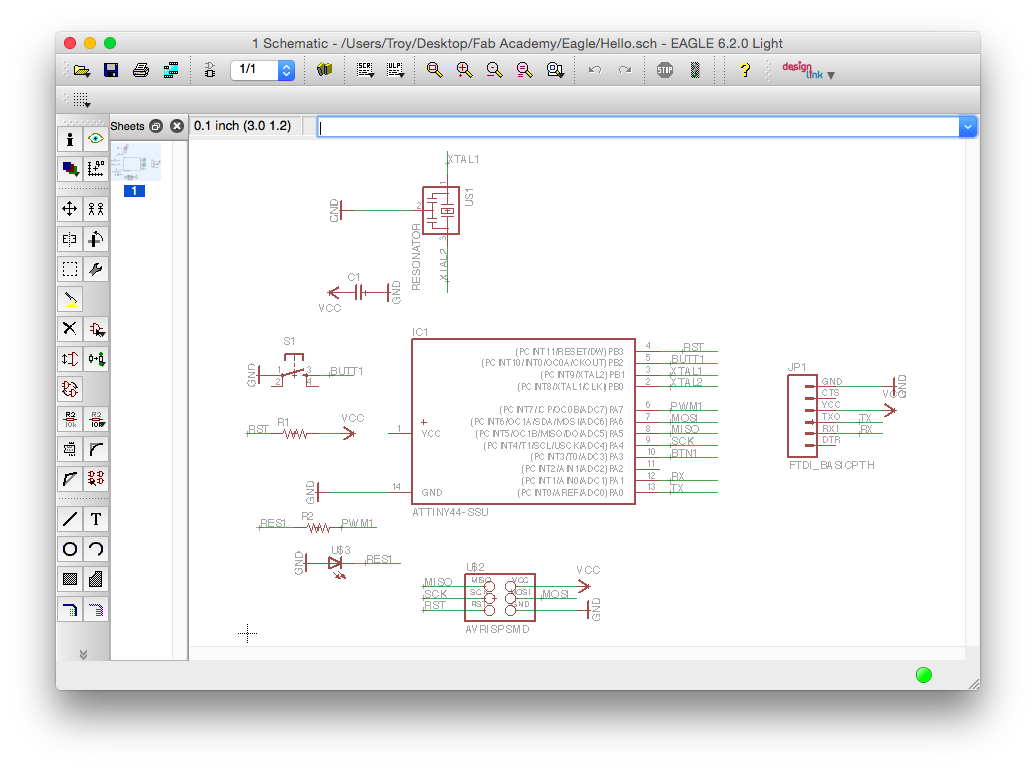Click the command line input field
1036x770 pixels.
[x=638, y=127]
